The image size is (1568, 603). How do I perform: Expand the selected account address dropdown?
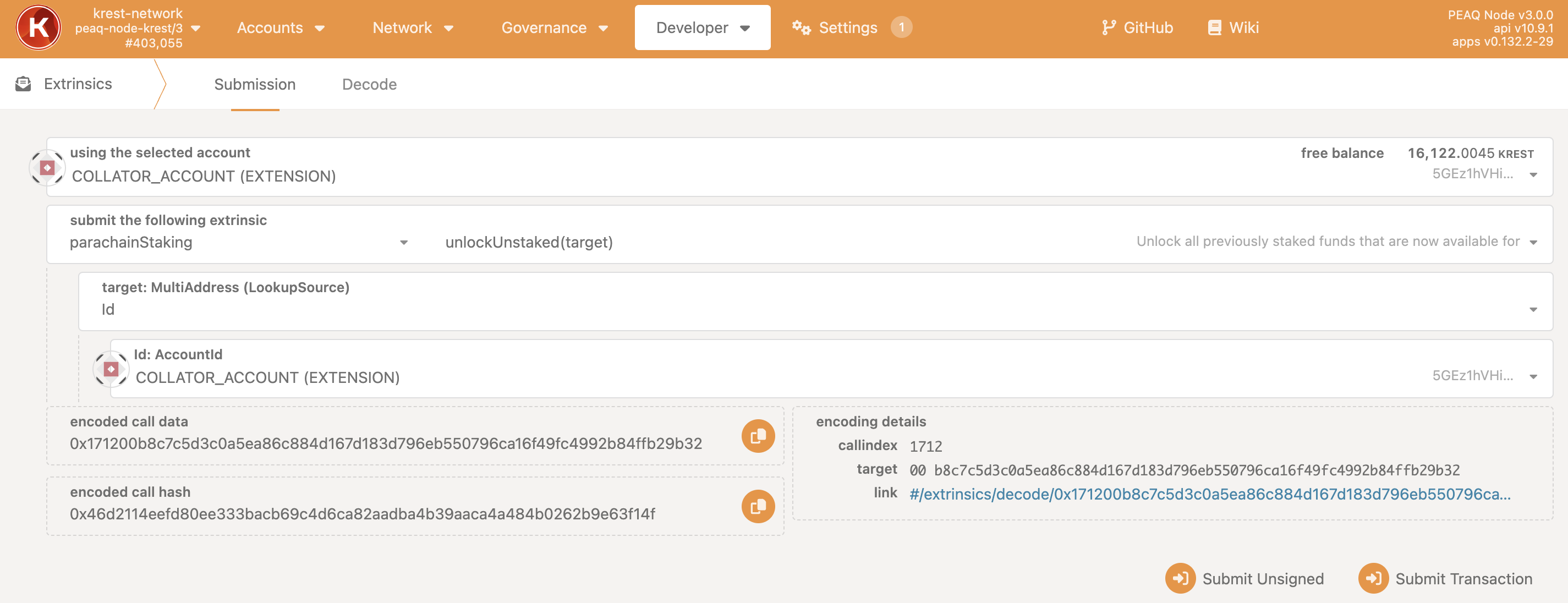(1533, 174)
